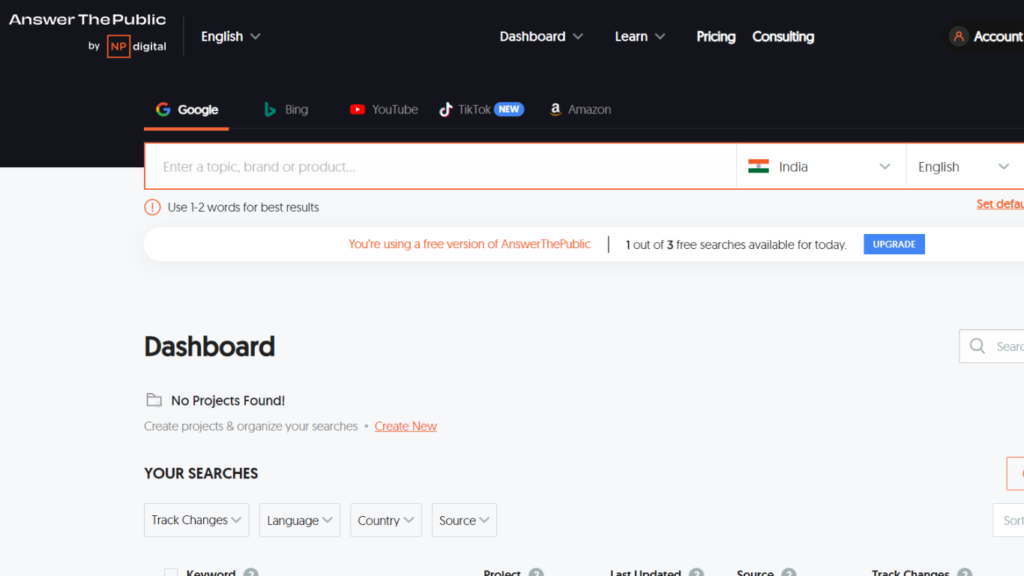Expand the Learn menu
This screenshot has width=1024, height=576.
point(639,37)
